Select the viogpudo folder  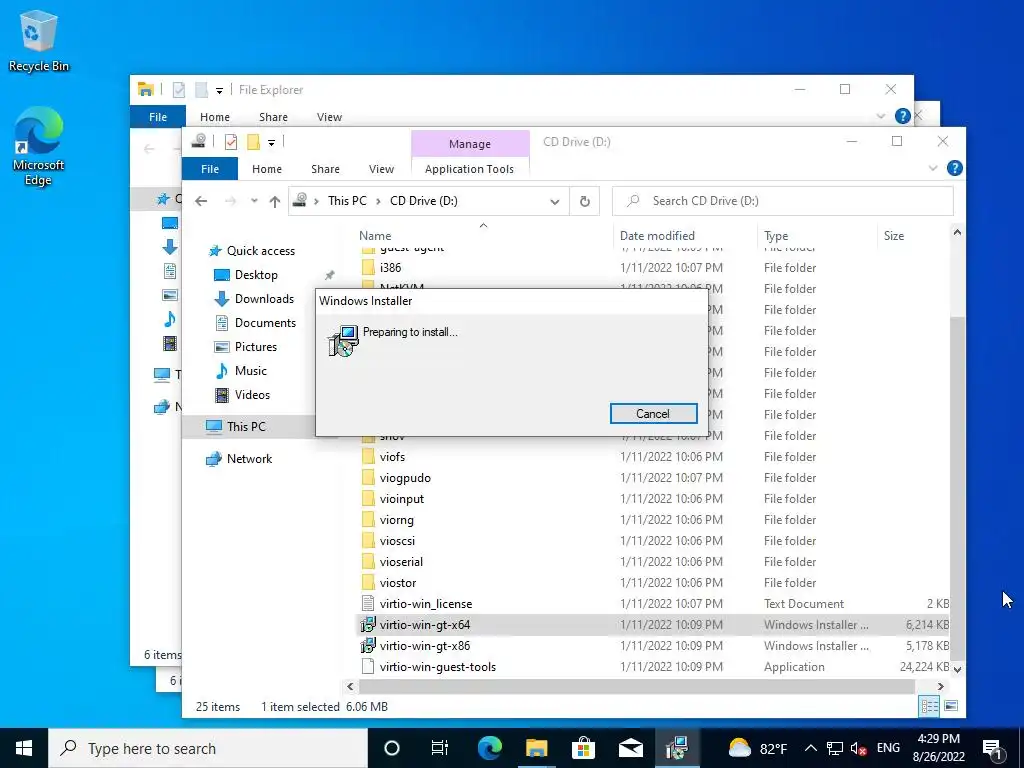pyautogui.click(x=405, y=477)
